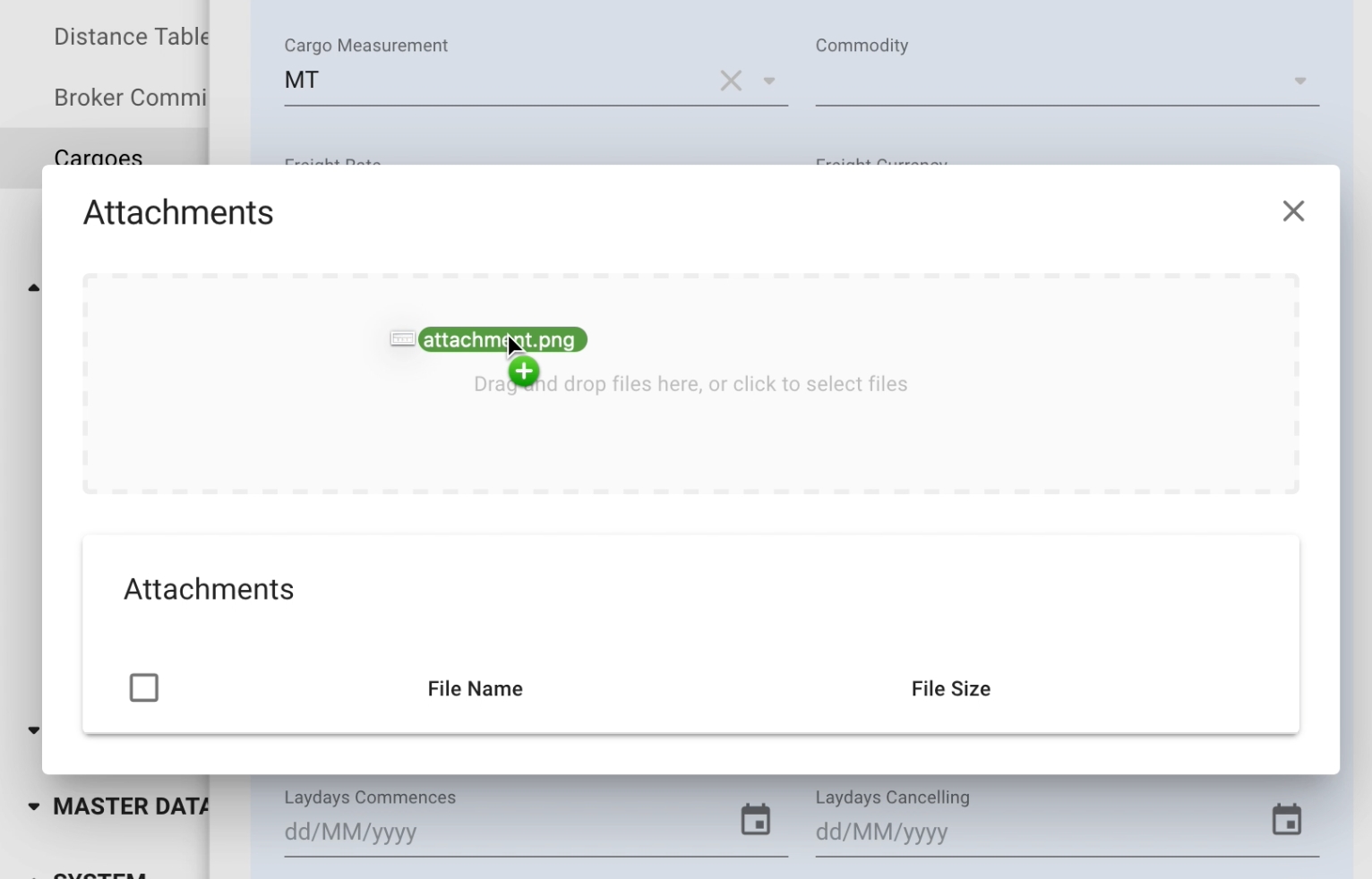Sort attachments by File Size column
This screenshot has height=879, width=1372.
(950, 688)
